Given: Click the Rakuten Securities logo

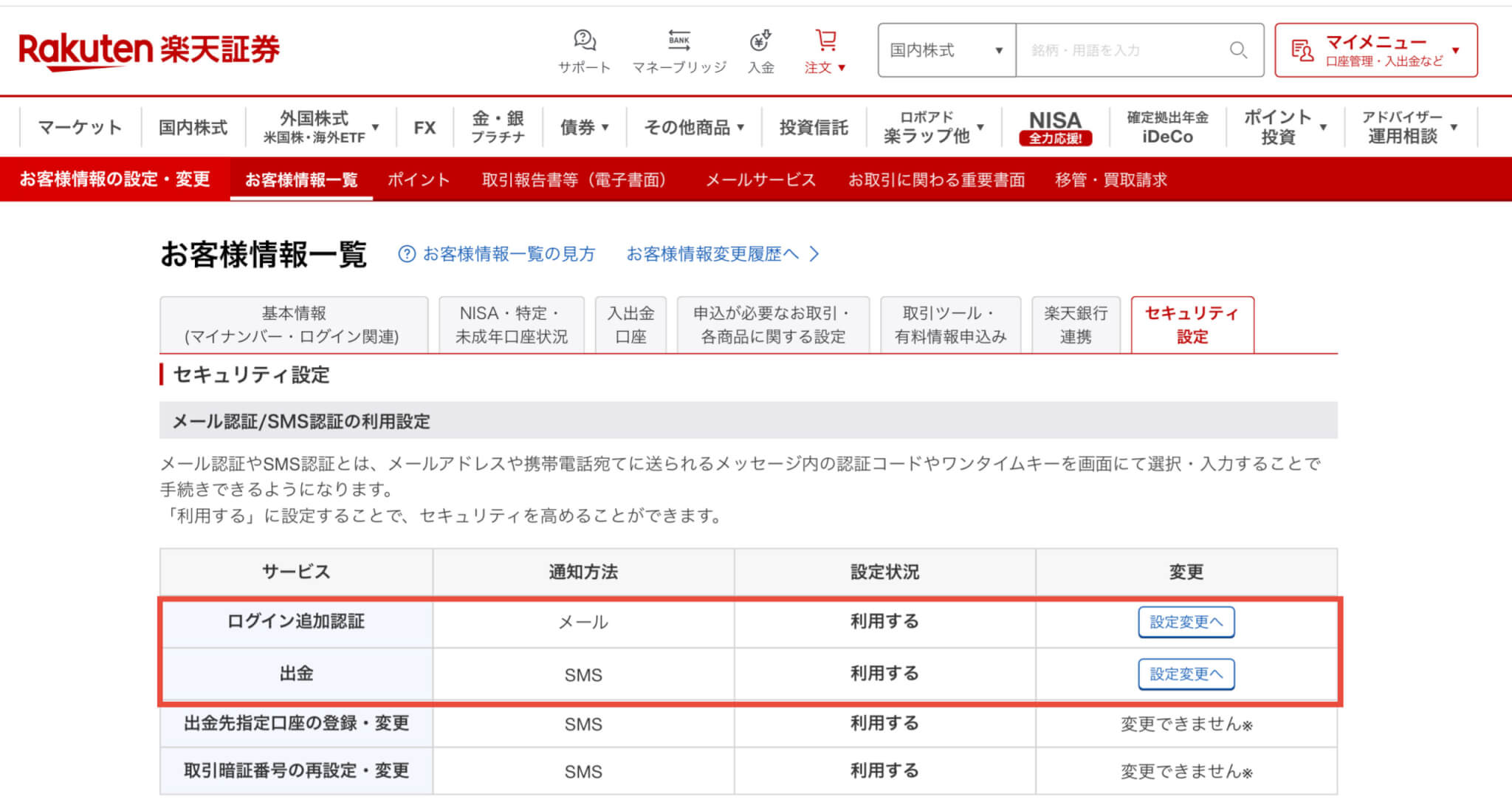Looking at the screenshot, I should [149, 50].
